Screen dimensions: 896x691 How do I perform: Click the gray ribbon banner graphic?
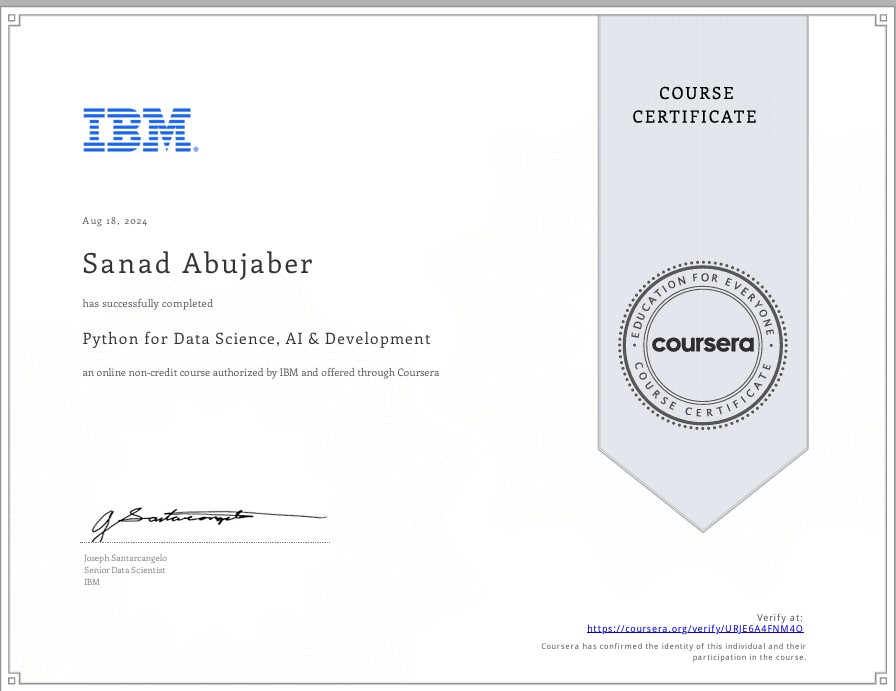pyautogui.click(x=700, y=200)
